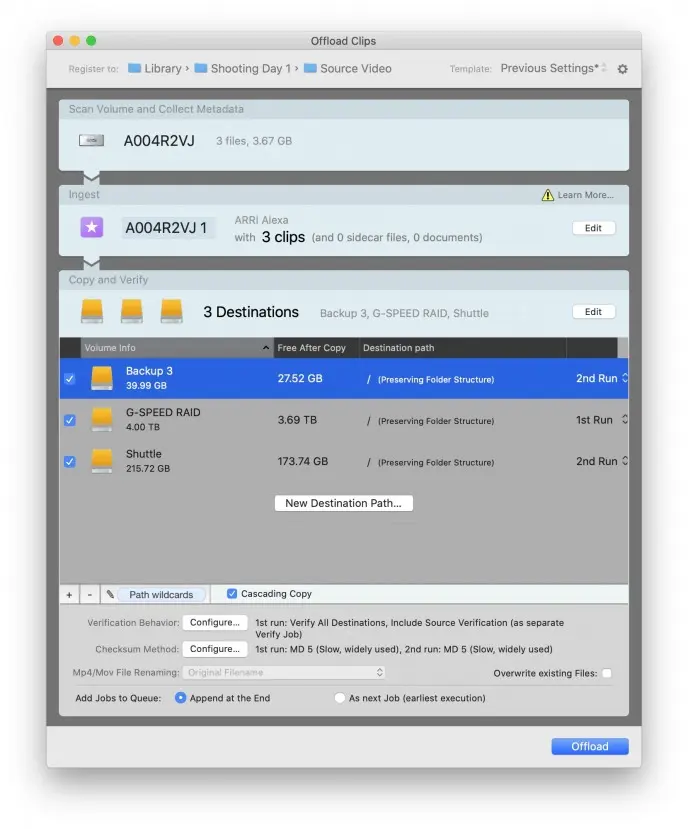Click the minus icon to remove destination
Image resolution: width=688 pixels, height=829 pixels.
pos(89,595)
